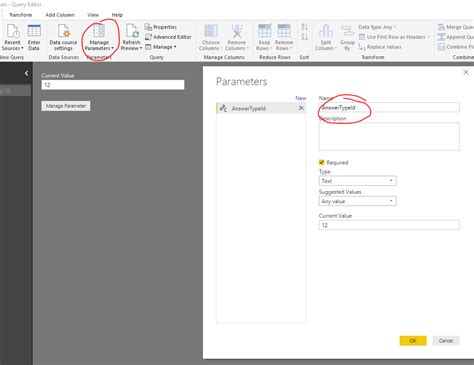Screen dimensions: 474x365
Task: Switch to the View ribbon tab
Action: 93,15
